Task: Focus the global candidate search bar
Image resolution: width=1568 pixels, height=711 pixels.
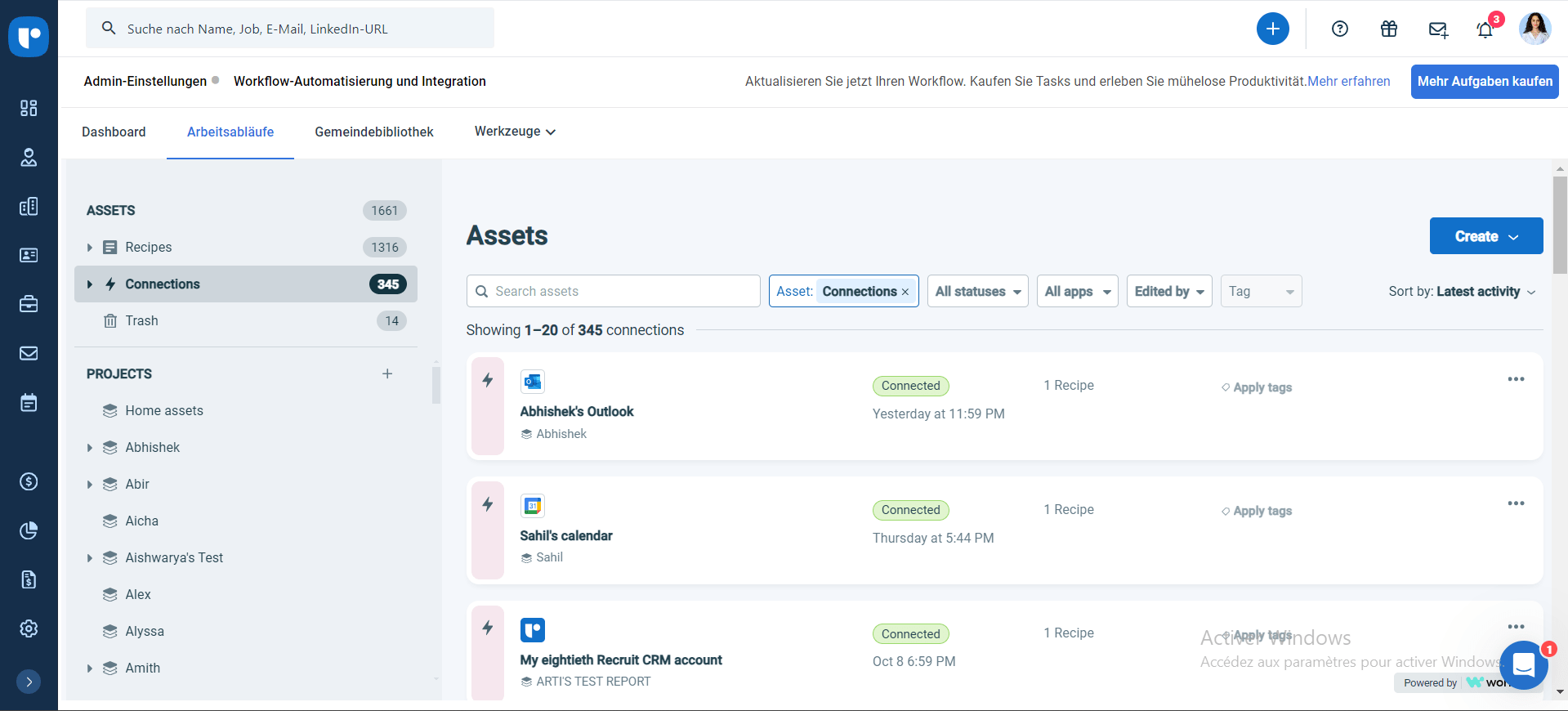Action: pos(290,29)
